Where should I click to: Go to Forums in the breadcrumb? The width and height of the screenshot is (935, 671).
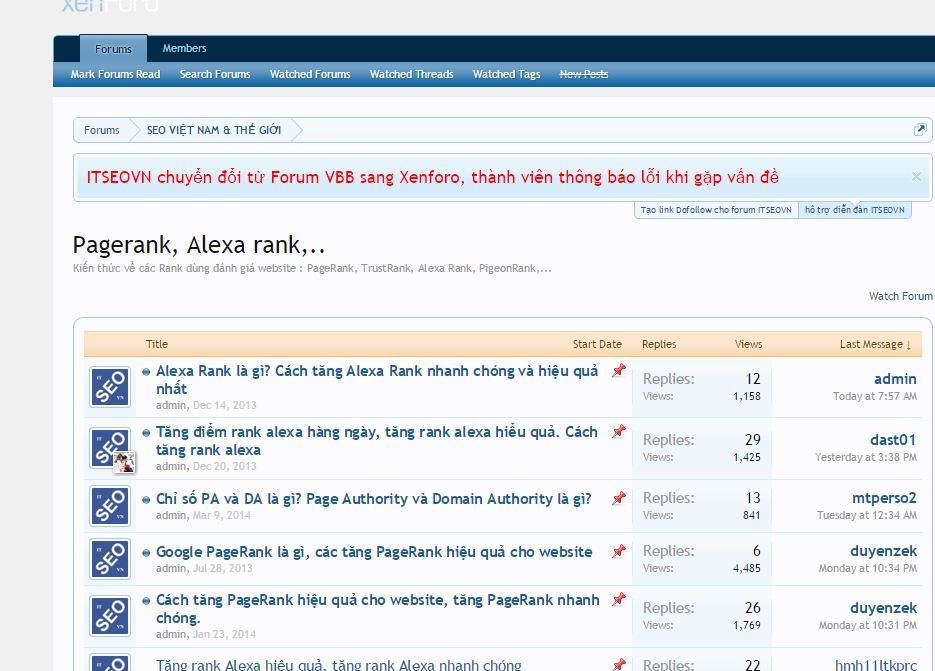point(101,130)
